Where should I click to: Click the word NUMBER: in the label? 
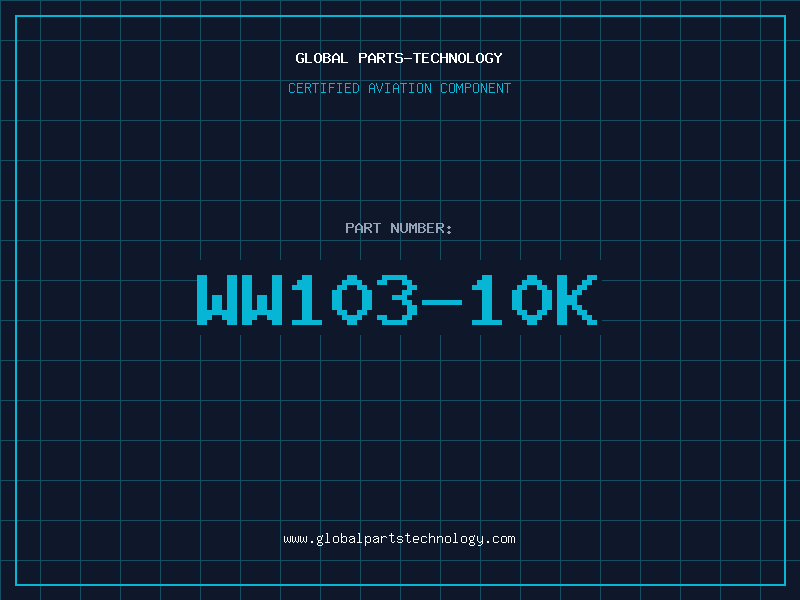tap(421, 228)
